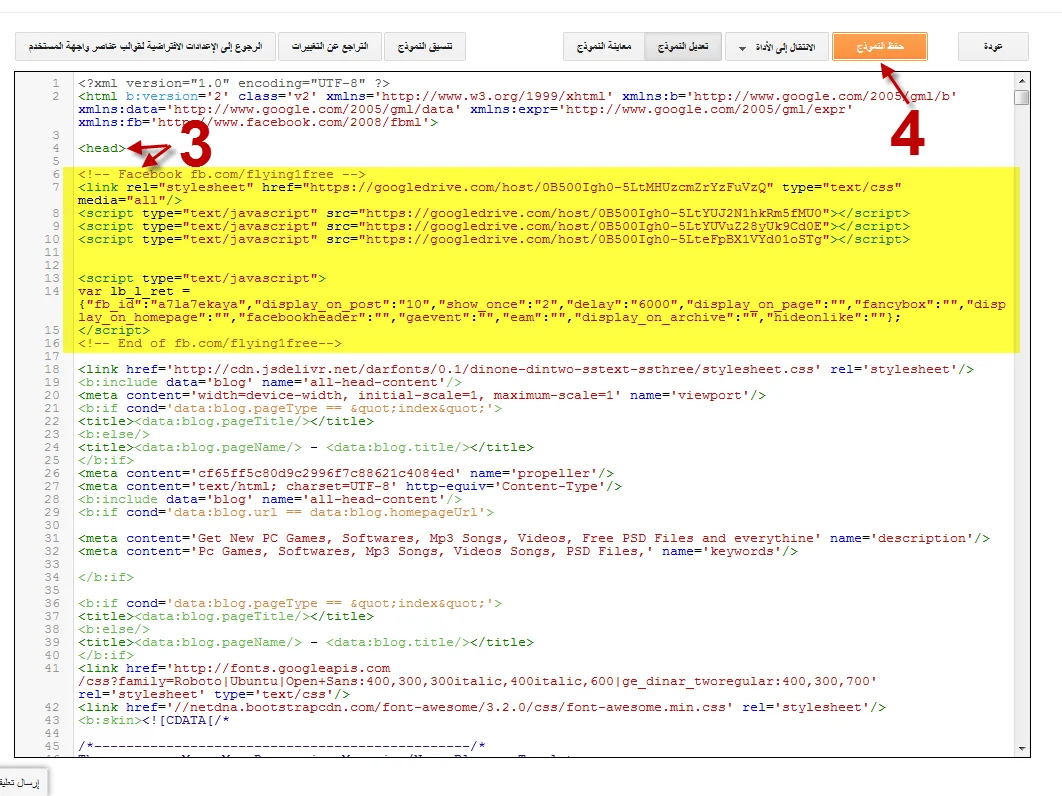Click the vertical scrollbar thumb

[1020, 97]
